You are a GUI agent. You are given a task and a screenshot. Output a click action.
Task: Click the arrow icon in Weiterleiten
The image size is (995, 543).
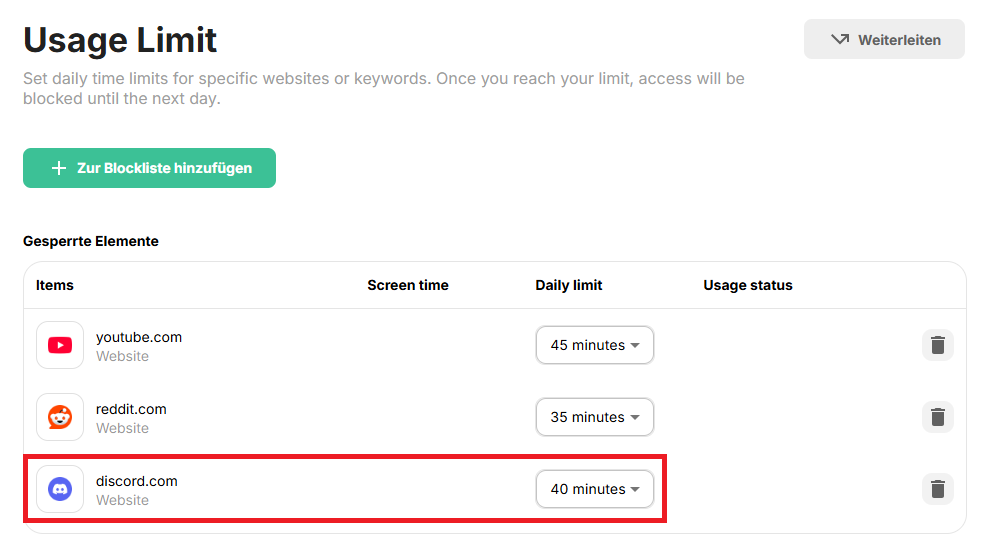(x=840, y=40)
